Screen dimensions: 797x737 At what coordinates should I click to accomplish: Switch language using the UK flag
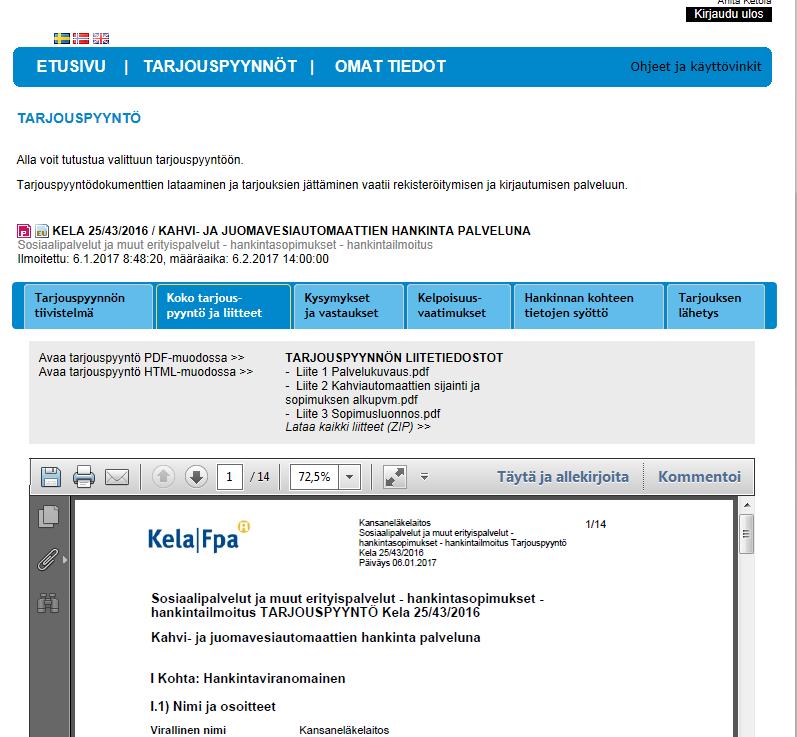tap(101, 39)
